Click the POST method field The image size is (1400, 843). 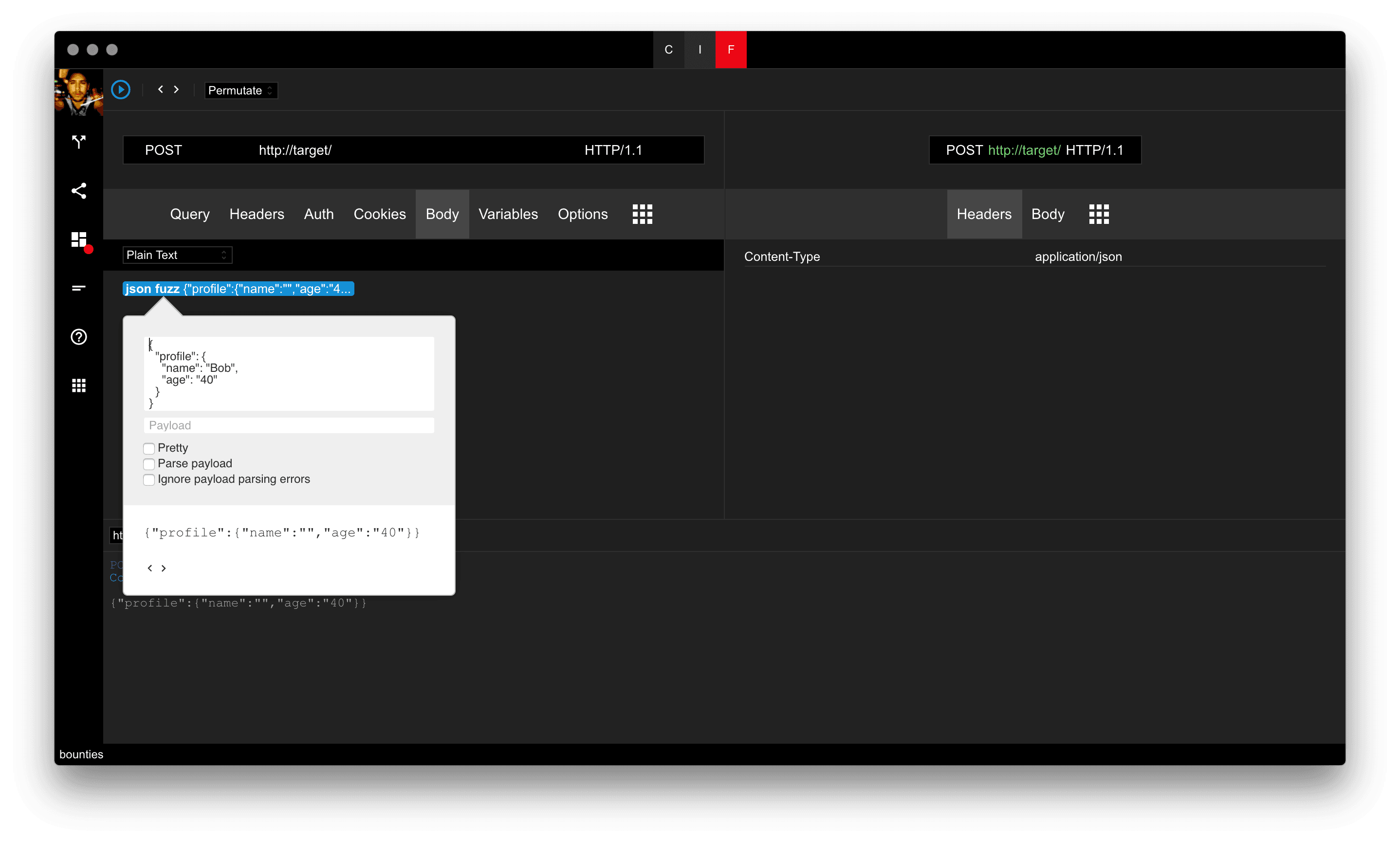164,150
